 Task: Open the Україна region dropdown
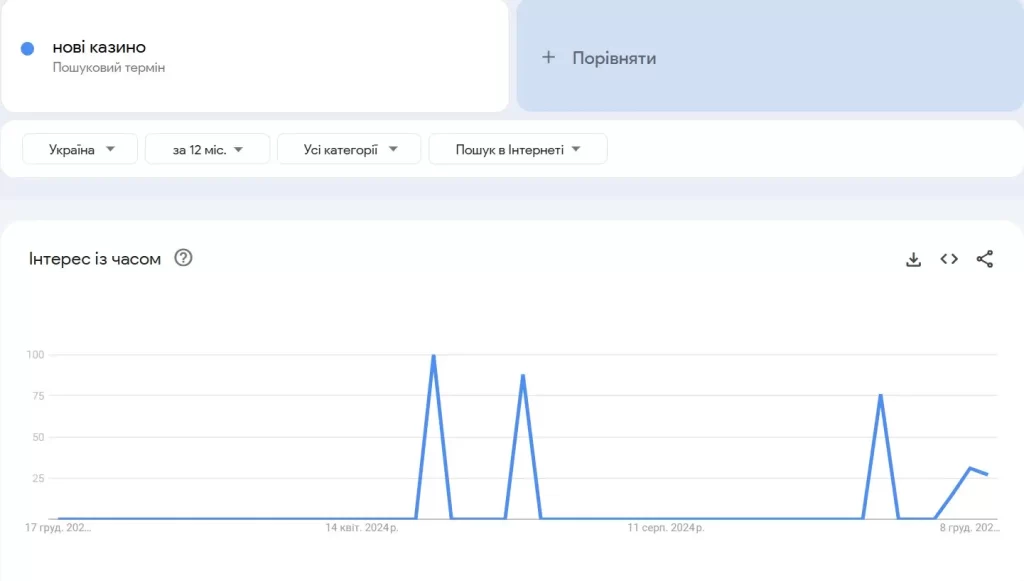80,149
